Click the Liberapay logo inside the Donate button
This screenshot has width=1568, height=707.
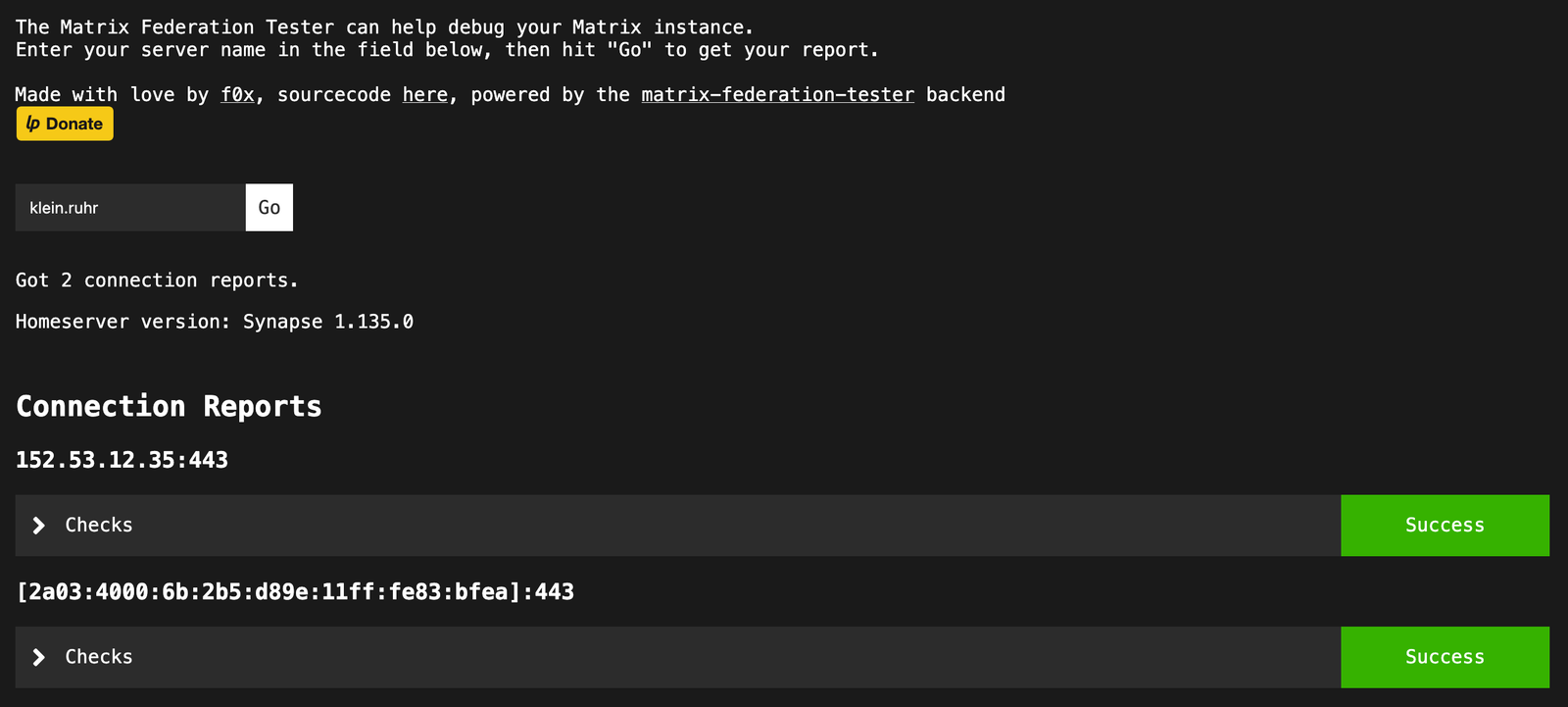pos(33,124)
